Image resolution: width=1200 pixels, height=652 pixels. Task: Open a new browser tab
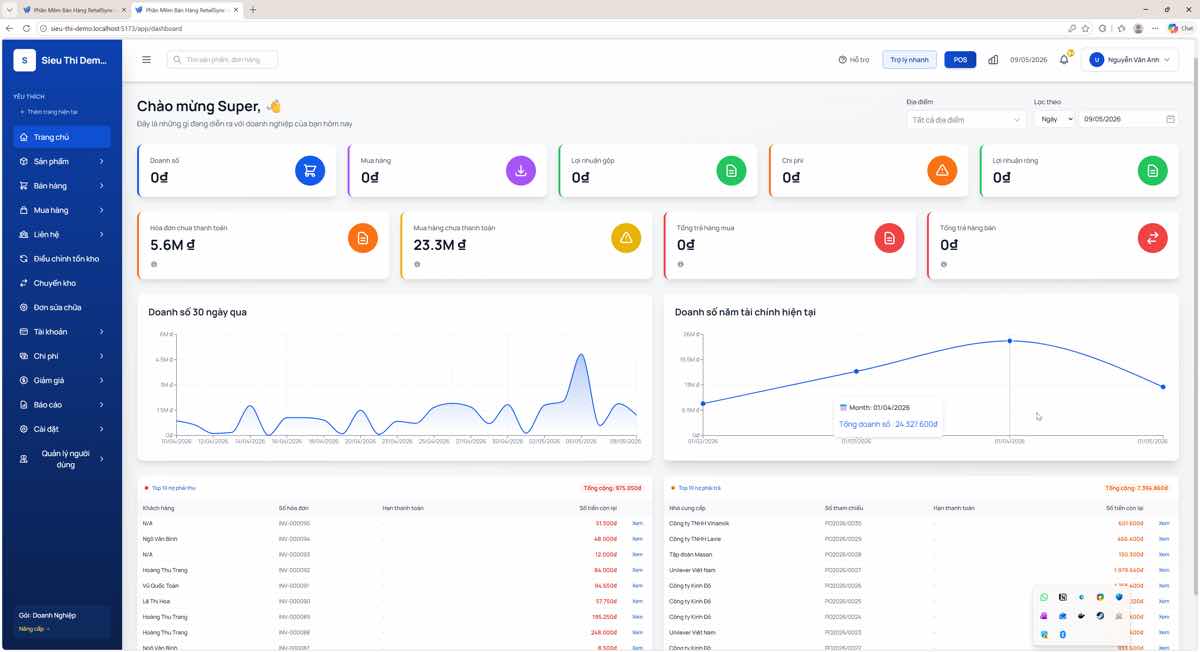[252, 10]
